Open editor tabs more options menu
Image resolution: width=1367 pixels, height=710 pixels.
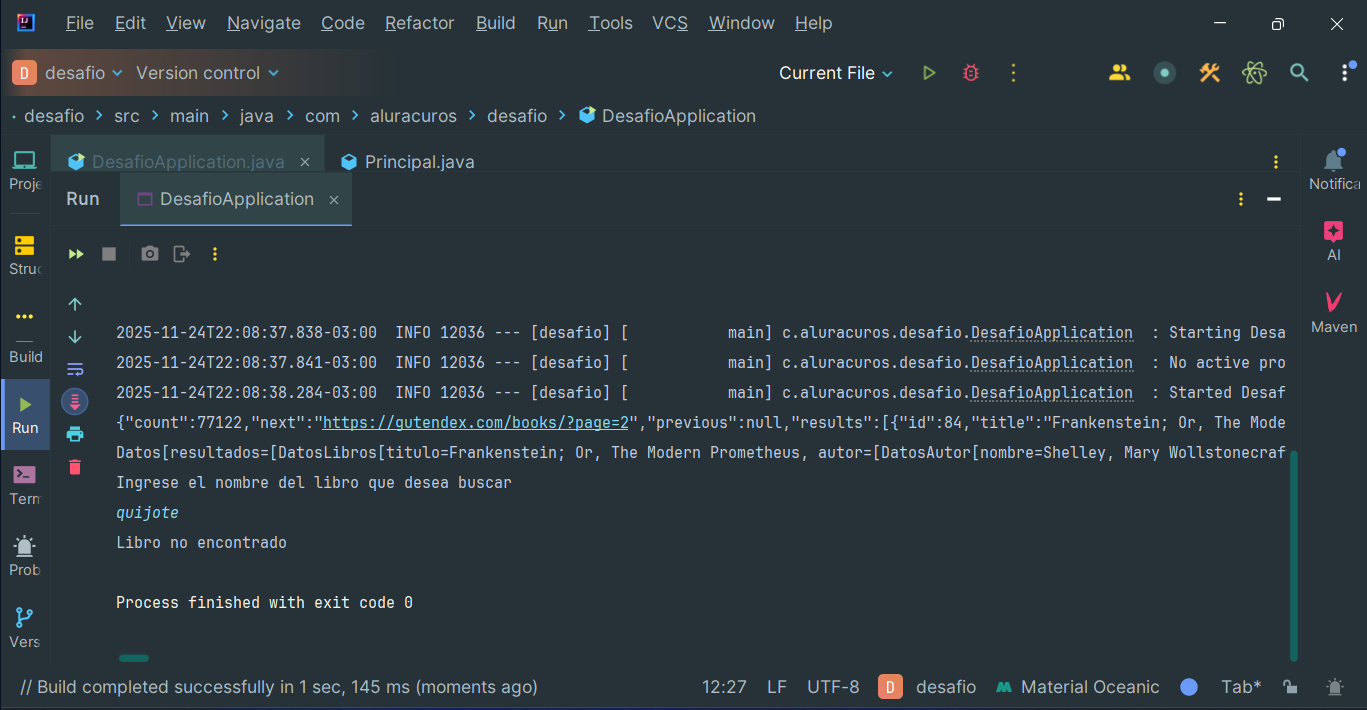(1276, 162)
